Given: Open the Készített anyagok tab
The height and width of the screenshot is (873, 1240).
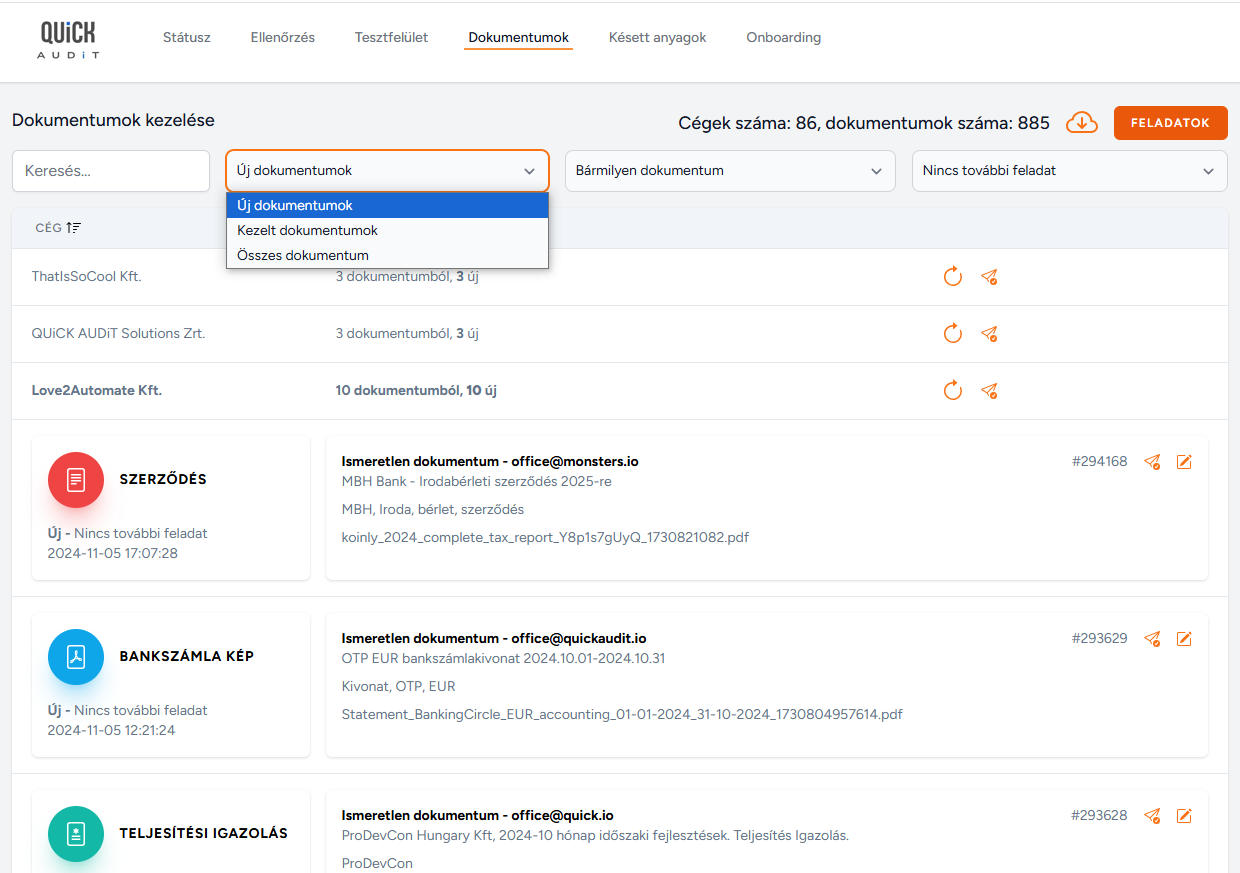Looking at the screenshot, I should [x=657, y=38].
